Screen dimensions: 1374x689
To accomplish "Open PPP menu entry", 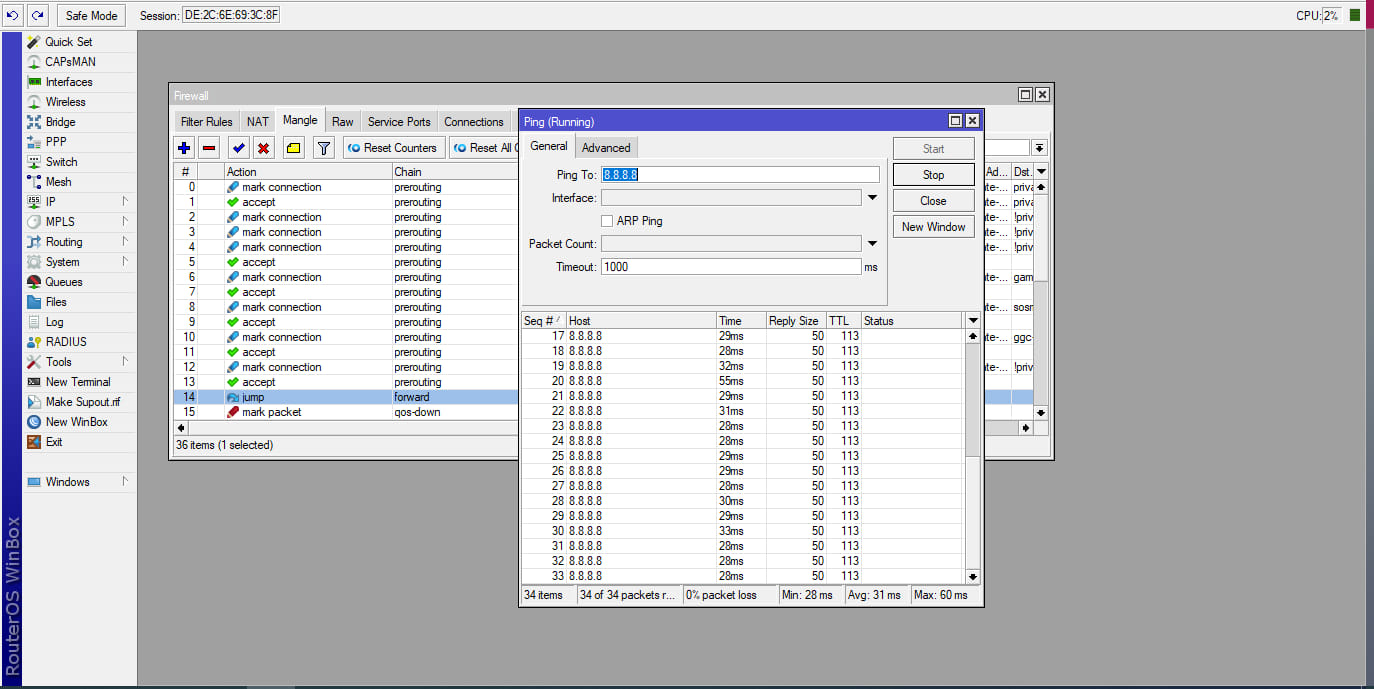I will click(x=56, y=142).
